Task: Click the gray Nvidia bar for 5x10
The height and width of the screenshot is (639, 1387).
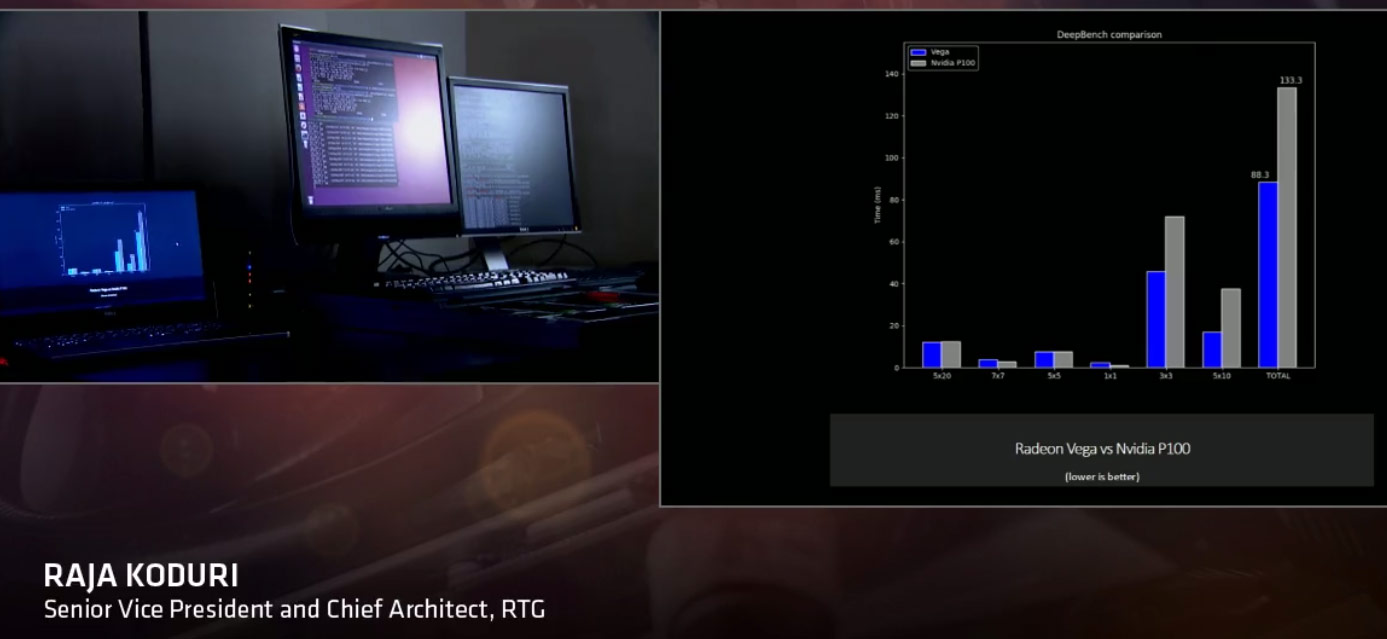Action: 1231,328
